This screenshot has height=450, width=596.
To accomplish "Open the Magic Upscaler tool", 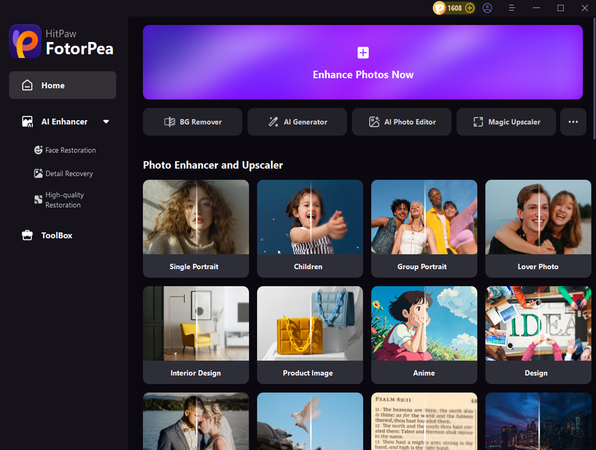I will point(506,122).
